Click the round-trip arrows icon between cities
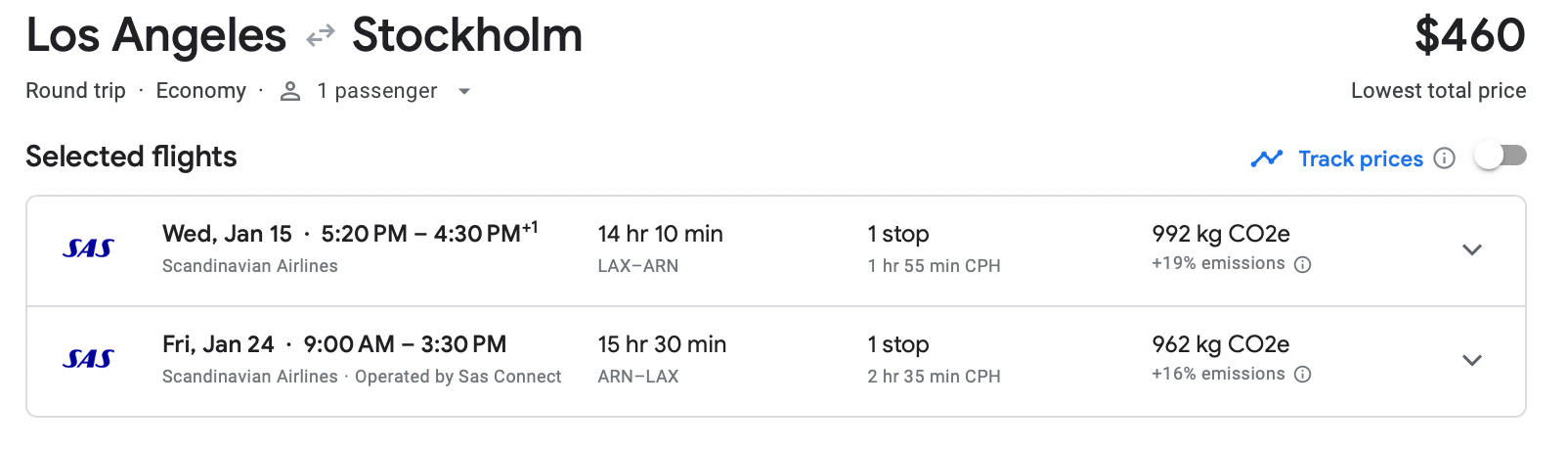Image resolution: width=1568 pixels, height=450 pixels. click(x=320, y=37)
